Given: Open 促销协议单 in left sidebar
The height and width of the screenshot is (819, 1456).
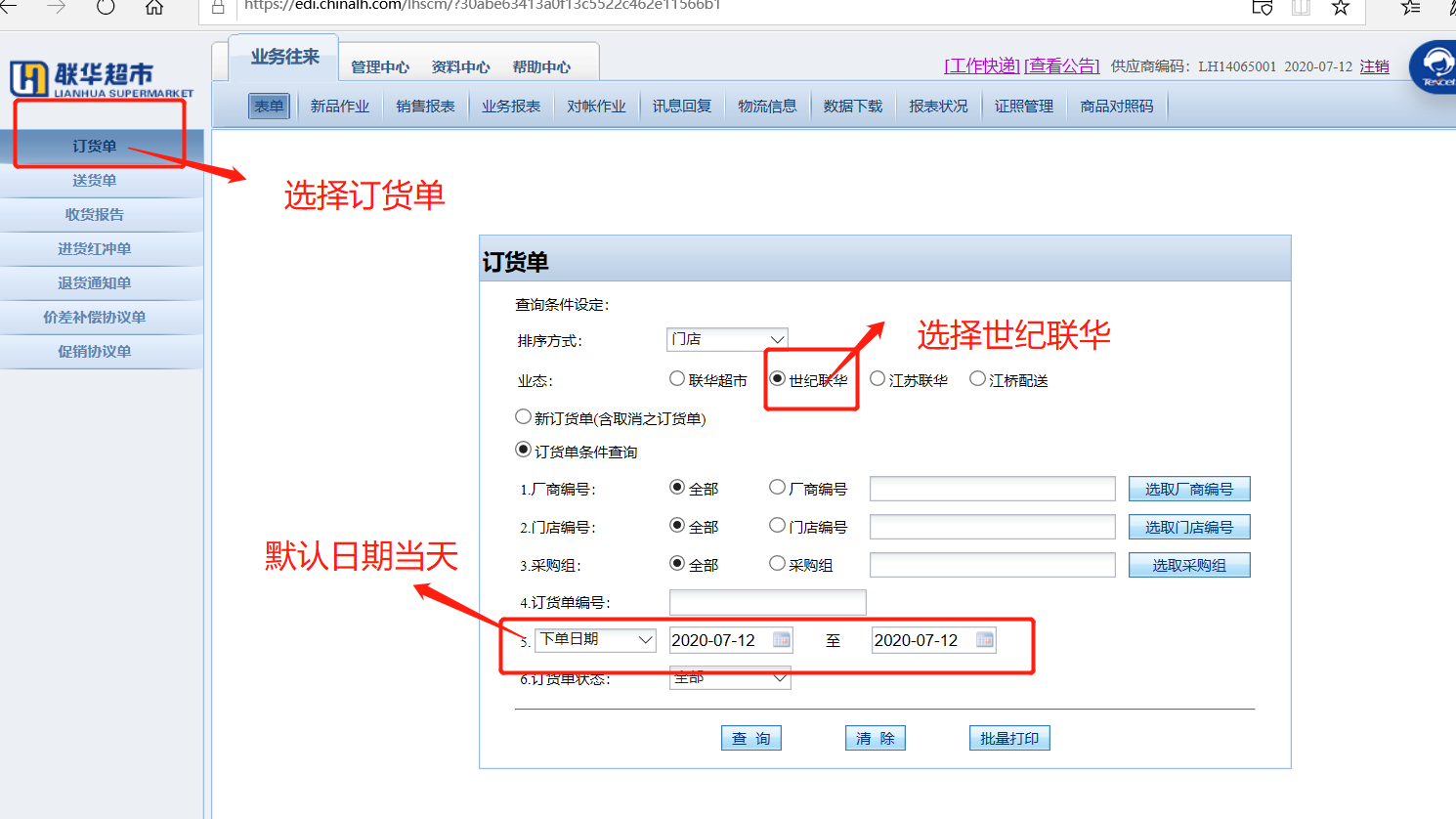Looking at the screenshot, I should 102,351.
